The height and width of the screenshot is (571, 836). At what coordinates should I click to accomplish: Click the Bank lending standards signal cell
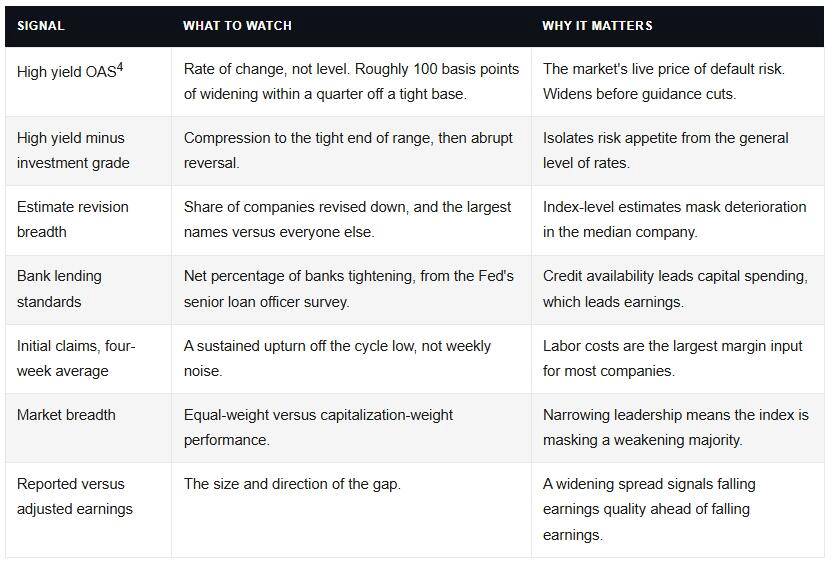coord(89,289)
